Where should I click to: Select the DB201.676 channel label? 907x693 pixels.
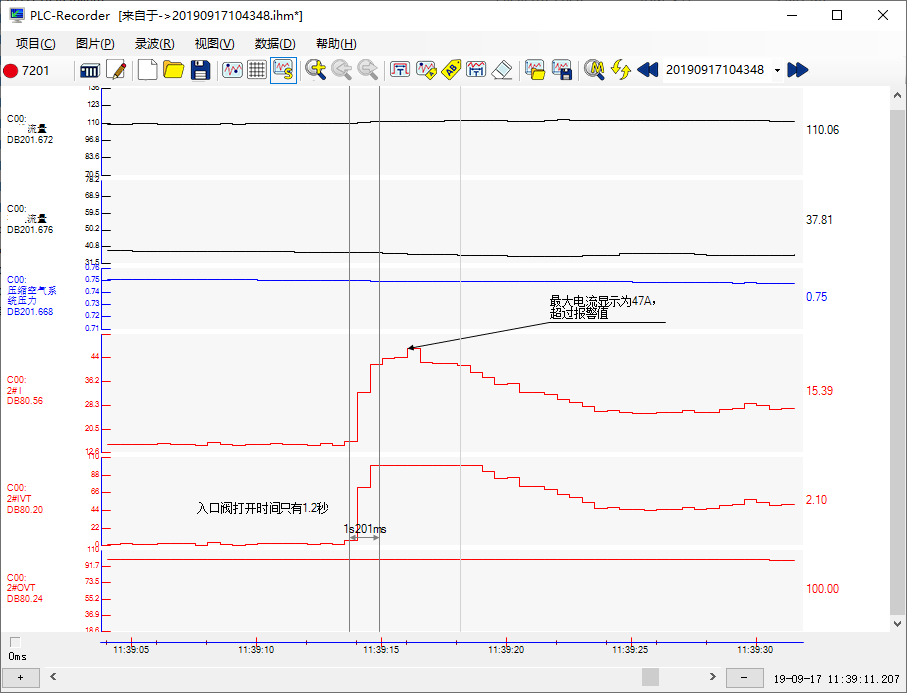(x=30, y=219)
